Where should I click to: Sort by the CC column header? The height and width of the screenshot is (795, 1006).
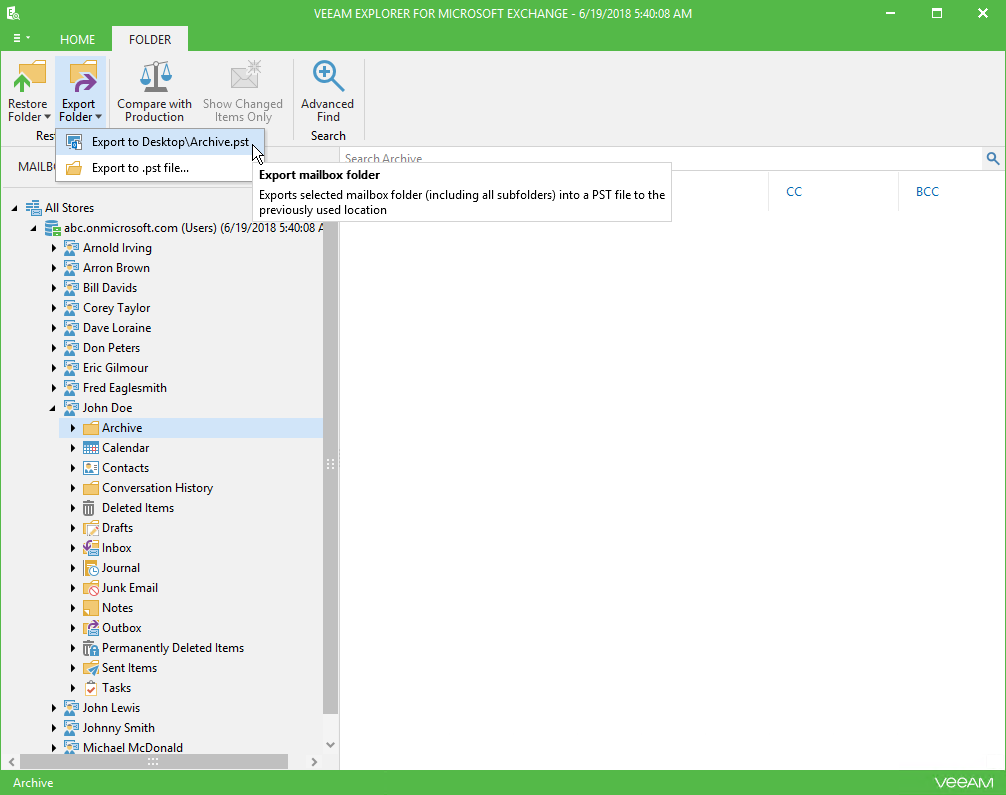tap(794, 192)
